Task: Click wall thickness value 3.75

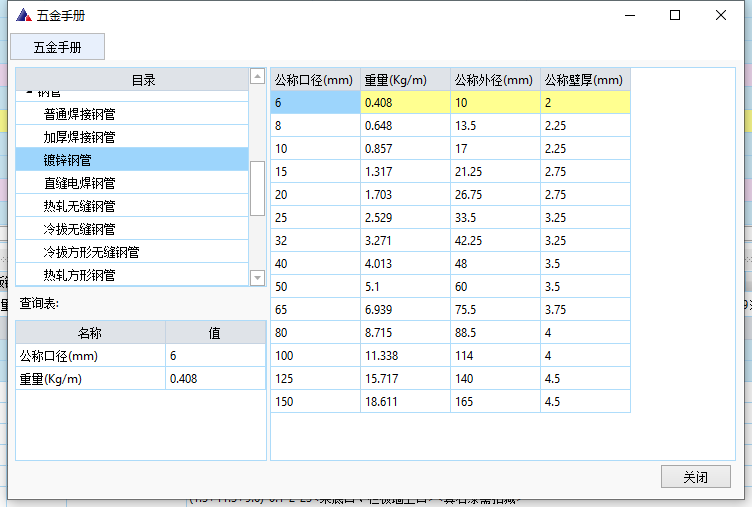Action: click(586, 310)
